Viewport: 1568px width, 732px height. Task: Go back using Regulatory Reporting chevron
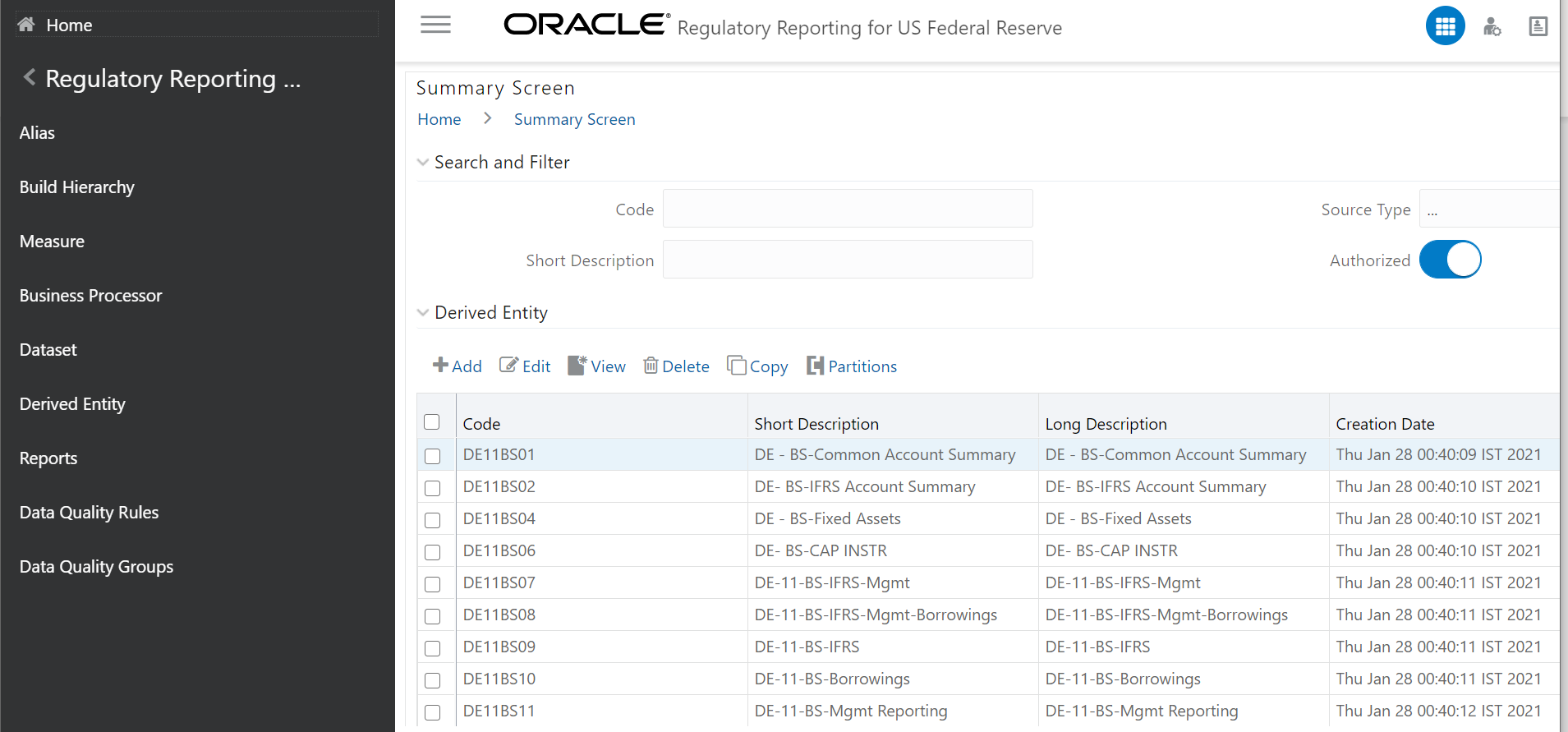click(x=29, y=77)
